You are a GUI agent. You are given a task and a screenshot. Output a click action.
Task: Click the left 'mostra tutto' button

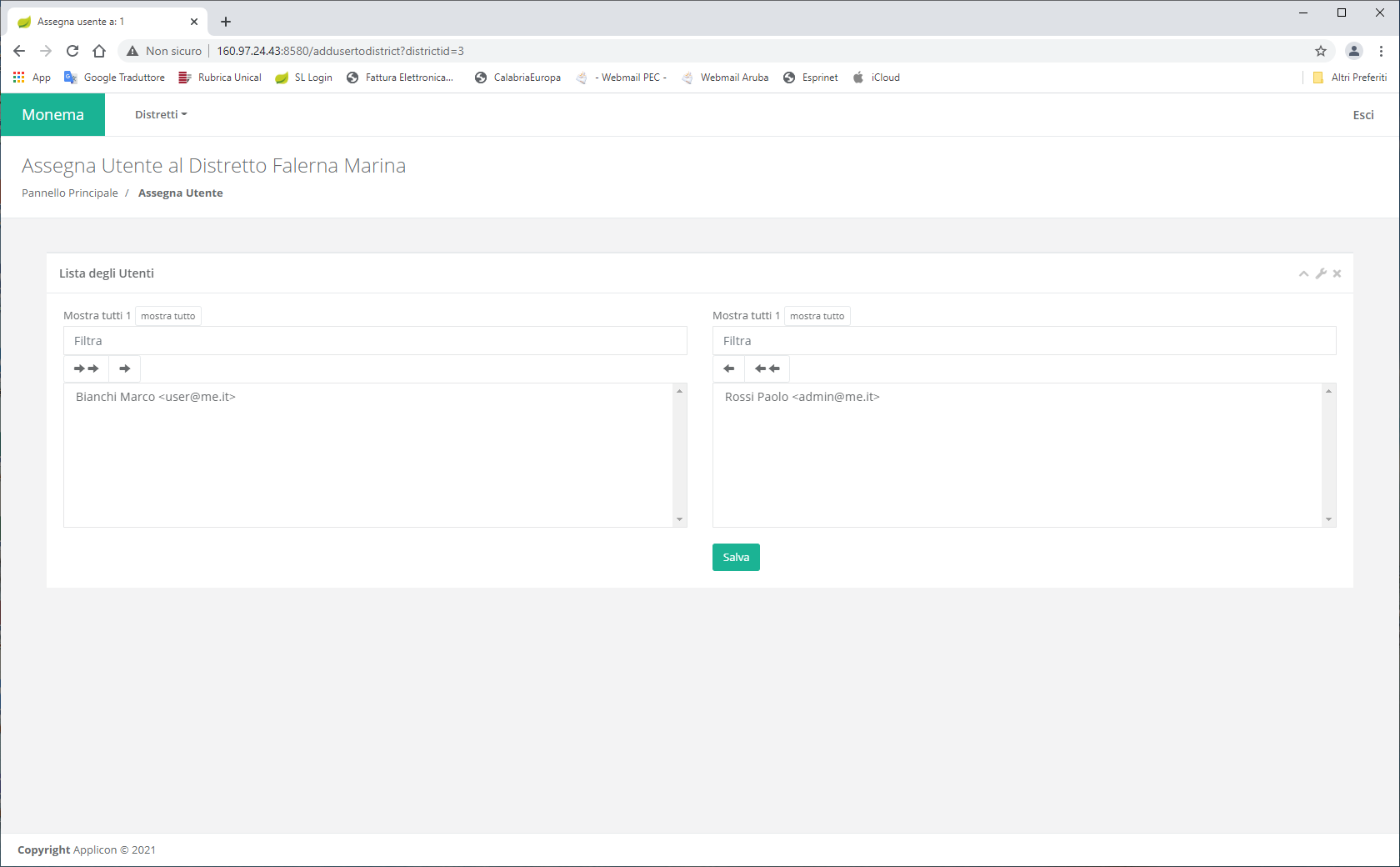click(168, 316)
